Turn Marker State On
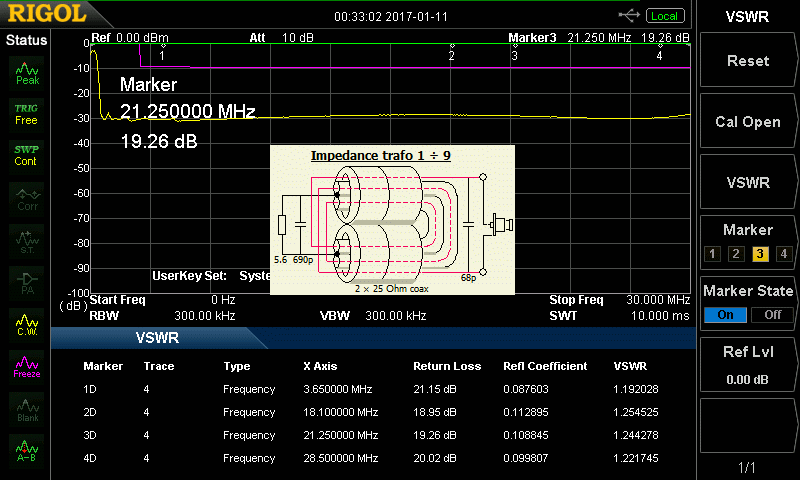Screen dimensions: 800x480 [725, 314]
